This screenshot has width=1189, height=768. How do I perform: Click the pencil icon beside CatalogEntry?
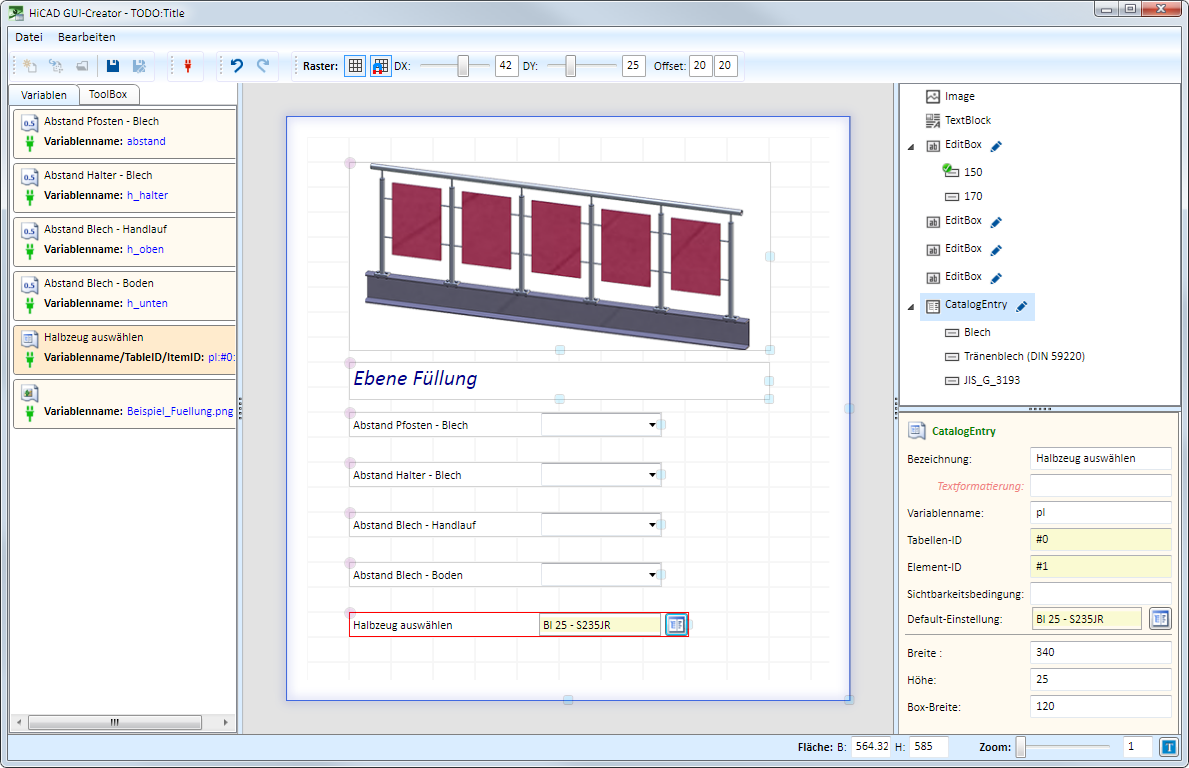tap(1022, 306)
